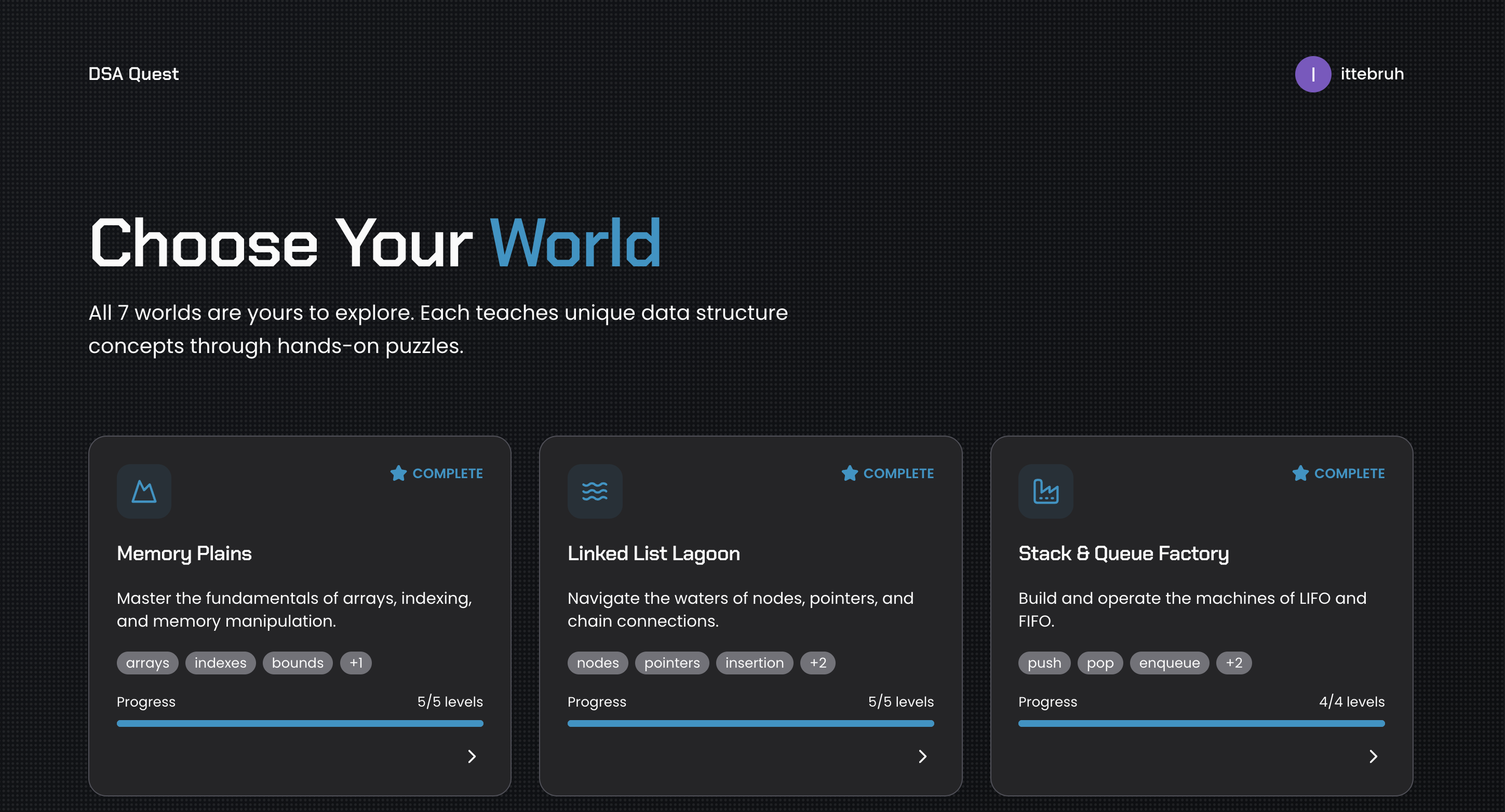Open Memory Plains via its chevron arrow

(472, 756)
